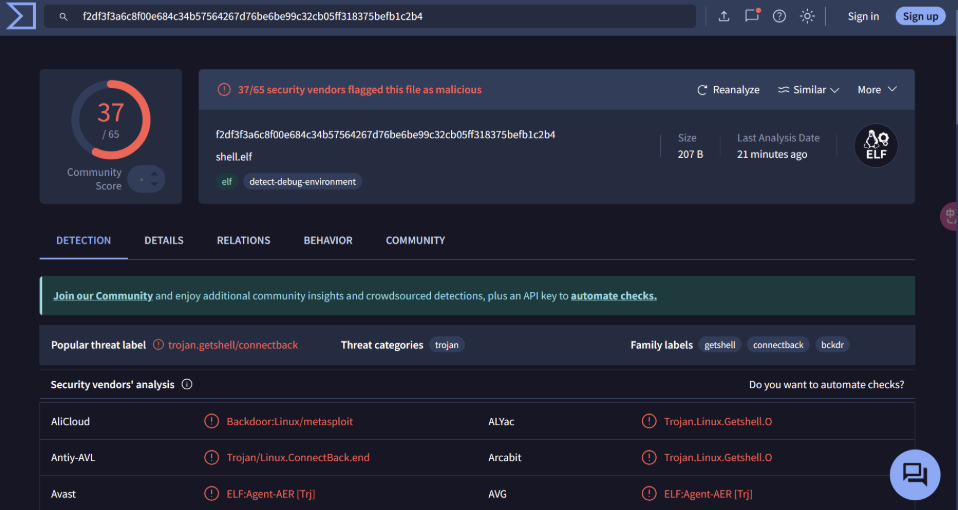The width and height of the screenshot is (958, 510).
Task: Toggle the light/dark theme sun icon
Action: click(807, 16)
